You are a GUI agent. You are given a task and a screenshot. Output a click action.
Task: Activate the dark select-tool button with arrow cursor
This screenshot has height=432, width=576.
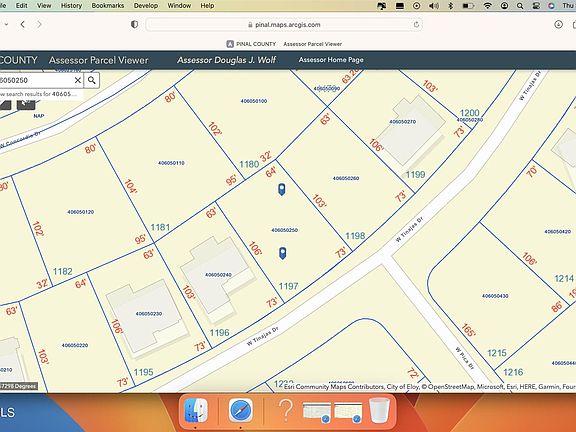[26, 104]
